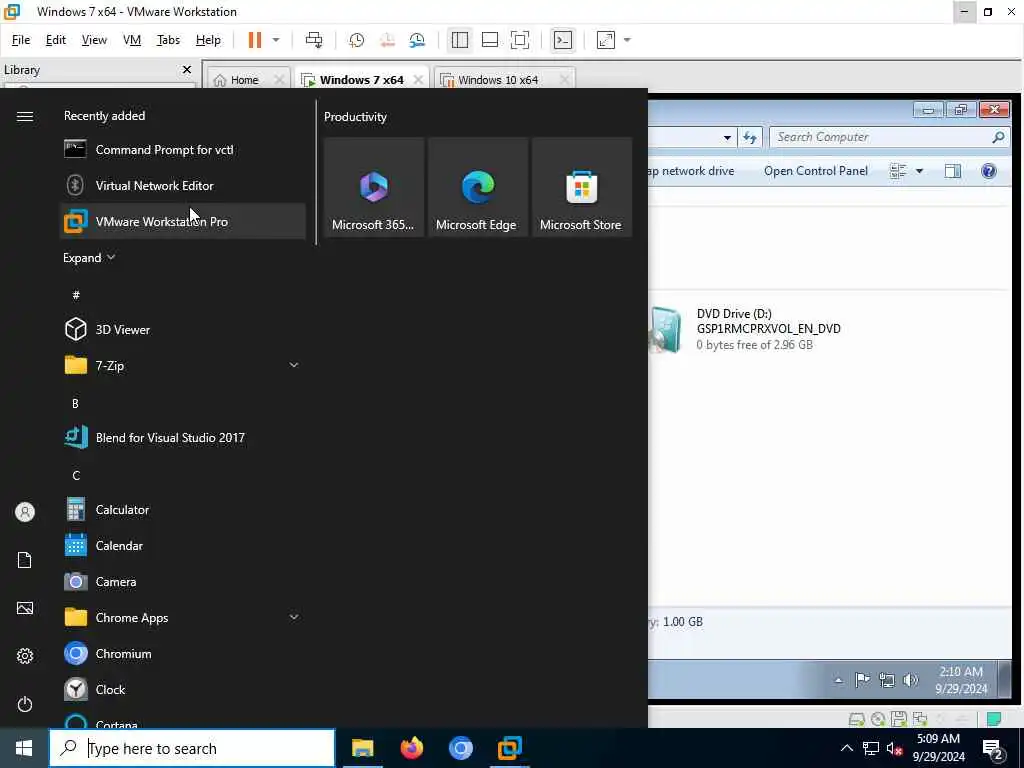Click the user account icon in Start
Image resolution: width=1024 pixels, height=768 pixels.
(25, 512)
